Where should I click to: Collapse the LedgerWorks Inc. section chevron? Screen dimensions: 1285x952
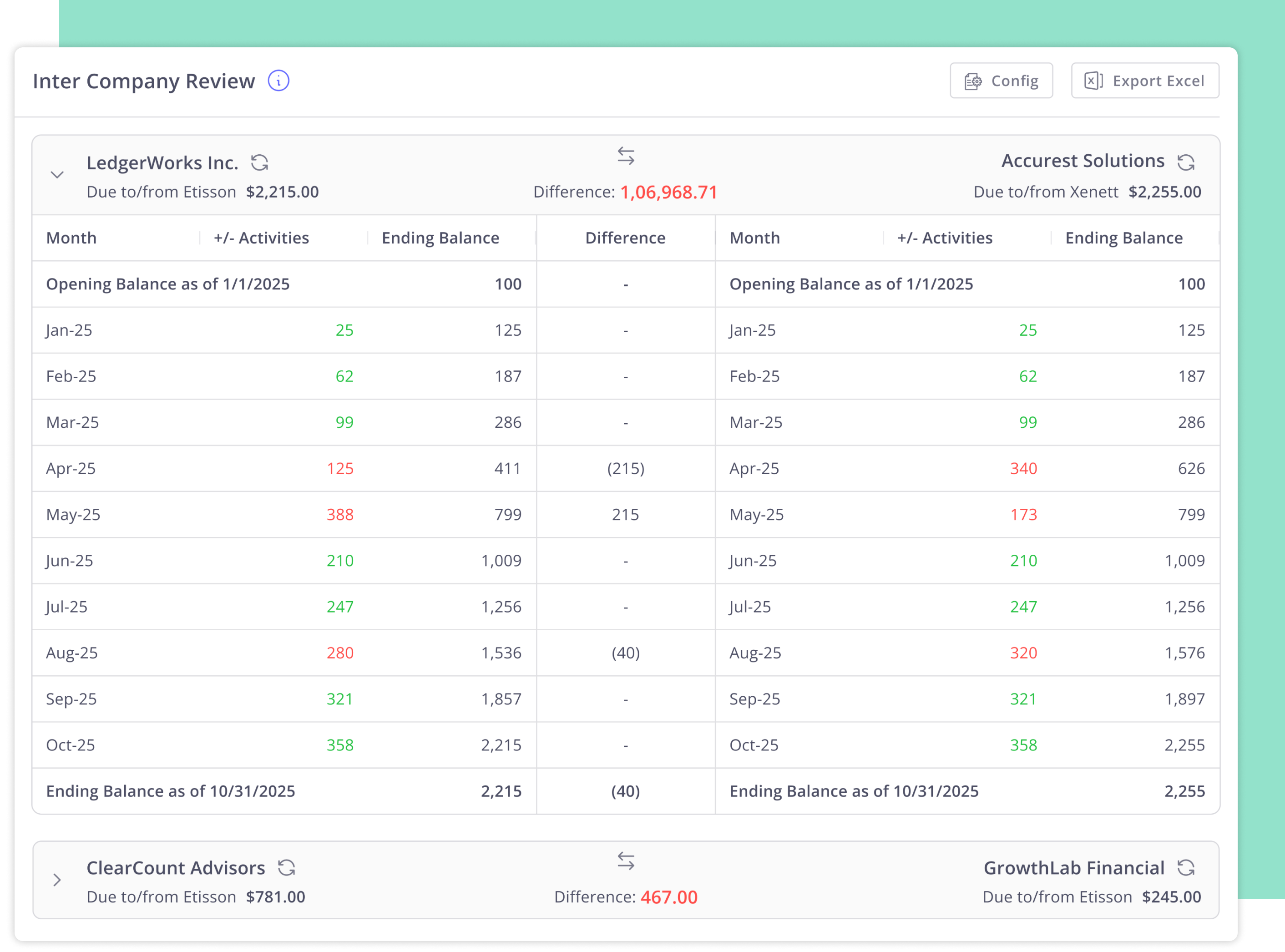click(x=57, y=175)
